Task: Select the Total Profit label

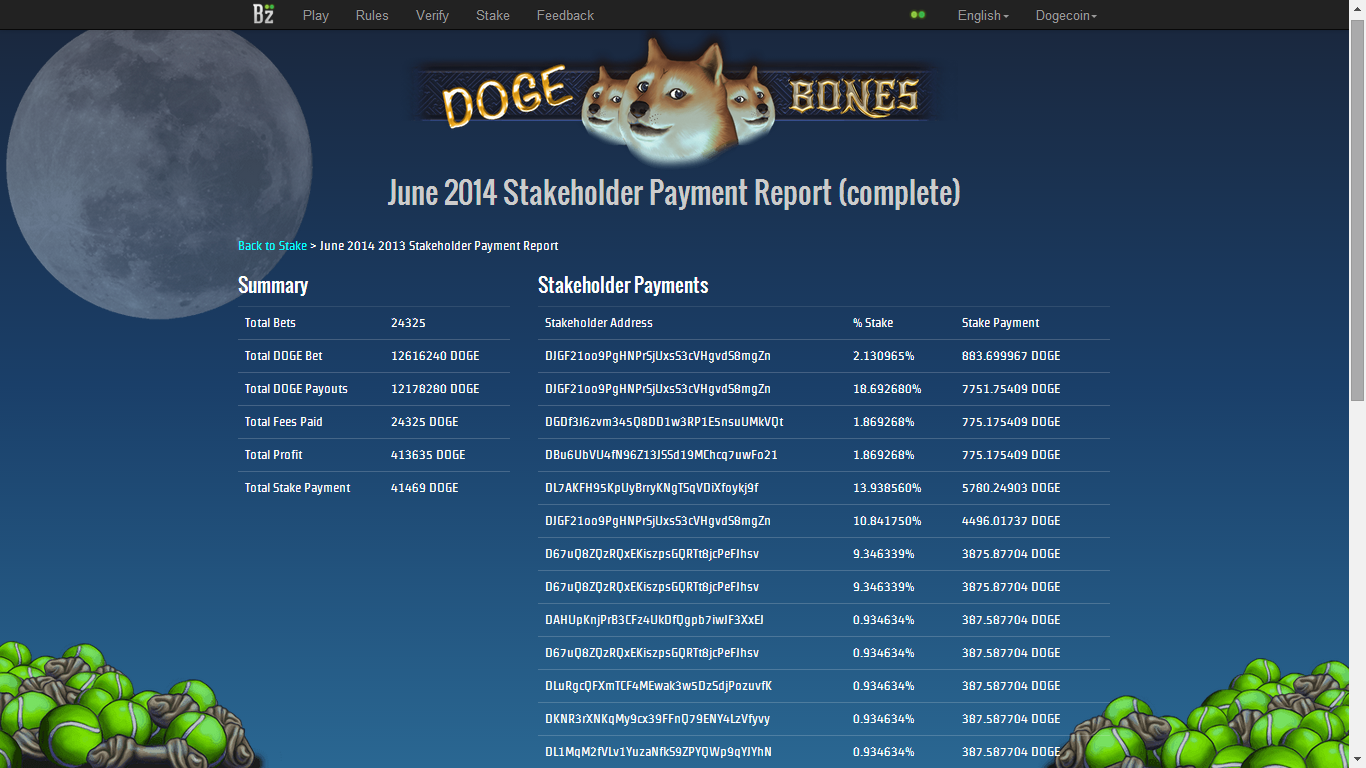Action: (x=274, y=455)
